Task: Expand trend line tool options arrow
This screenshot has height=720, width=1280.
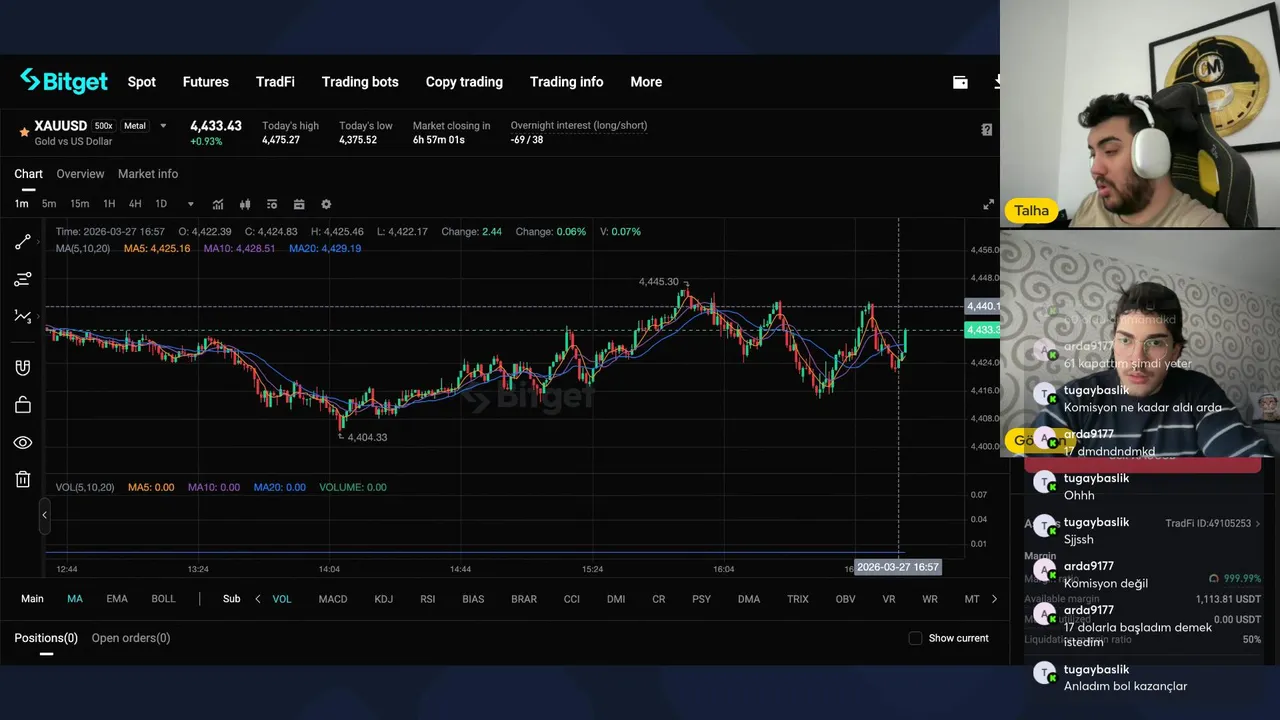Action: pyautogui.click(x=41, y=242)
